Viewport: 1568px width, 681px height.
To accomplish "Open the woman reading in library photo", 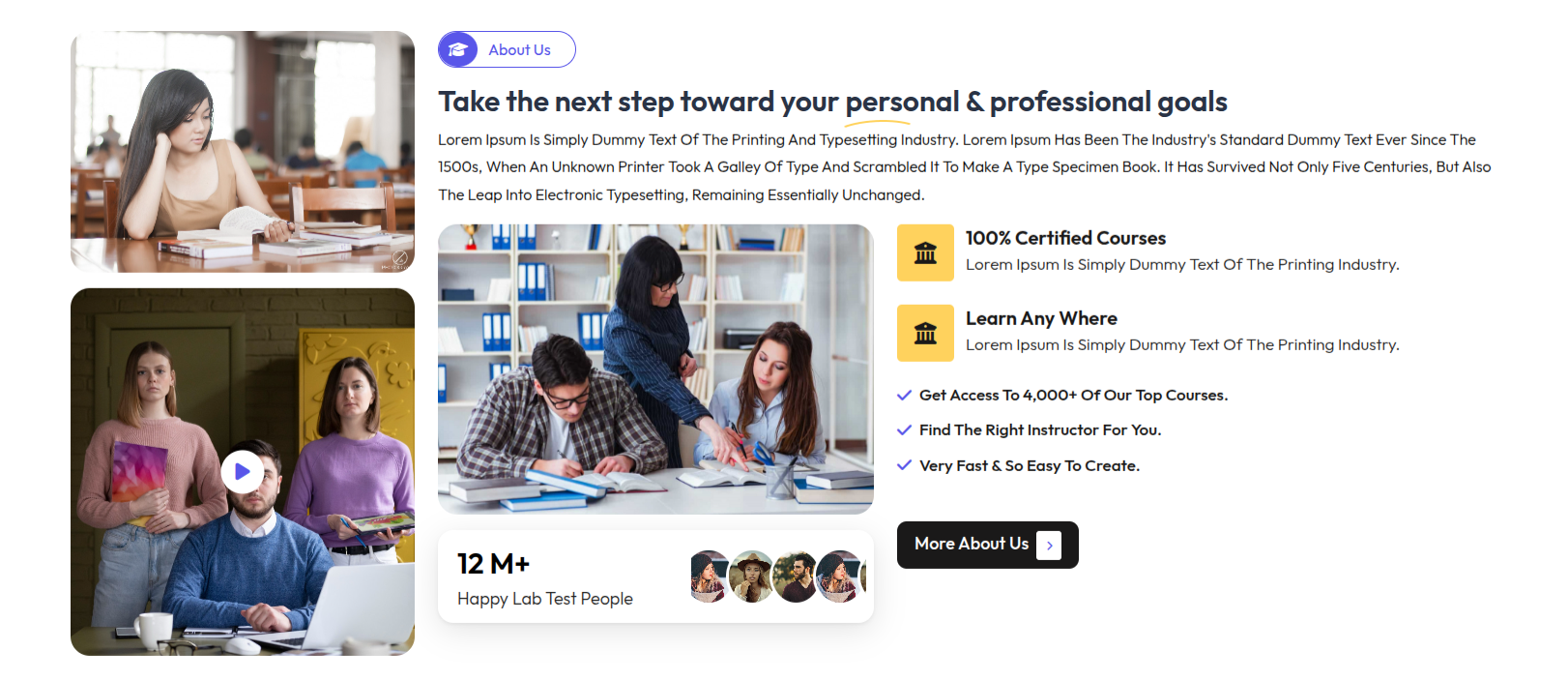I will [243, 152].
